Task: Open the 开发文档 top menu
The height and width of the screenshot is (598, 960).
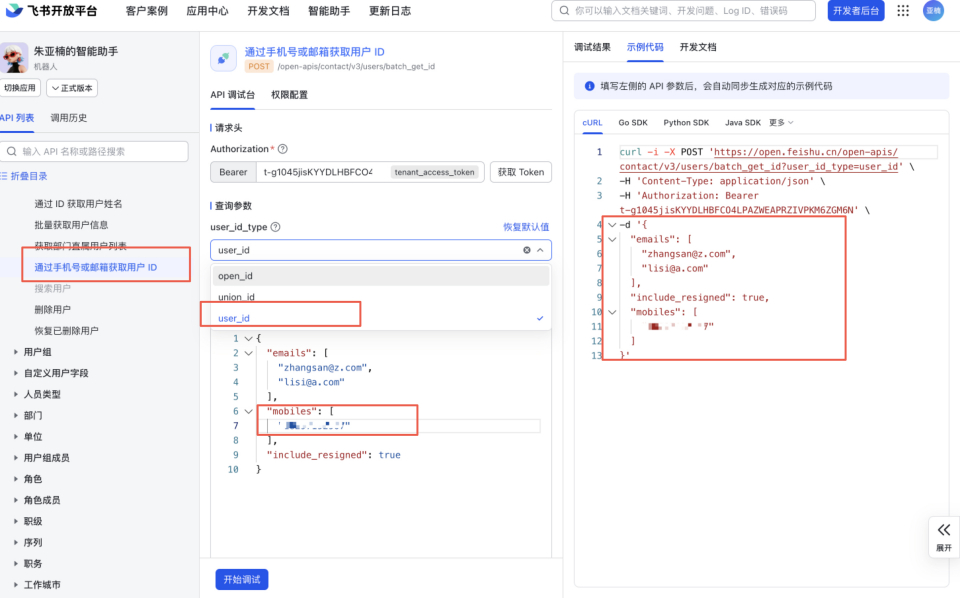Action: tap(268, 10)
